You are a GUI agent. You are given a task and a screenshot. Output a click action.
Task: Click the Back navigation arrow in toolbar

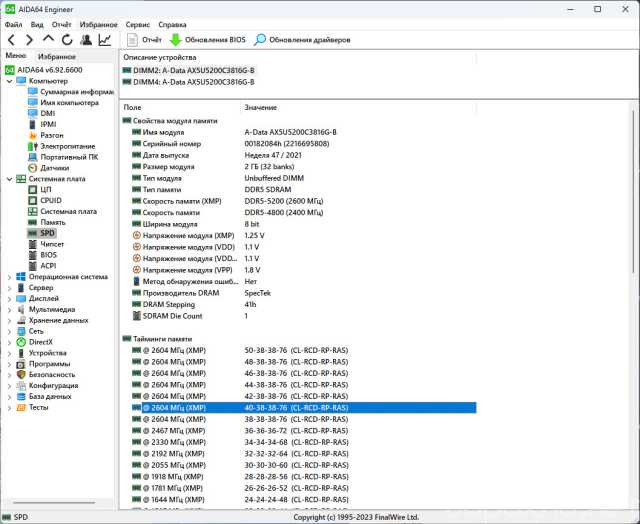click(12, 40)
